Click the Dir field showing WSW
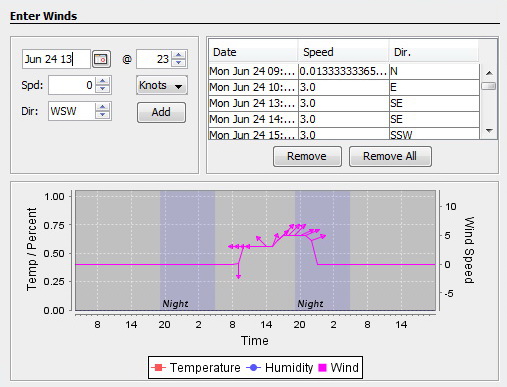This screenshot has height=387, width=507. point(72,111)
